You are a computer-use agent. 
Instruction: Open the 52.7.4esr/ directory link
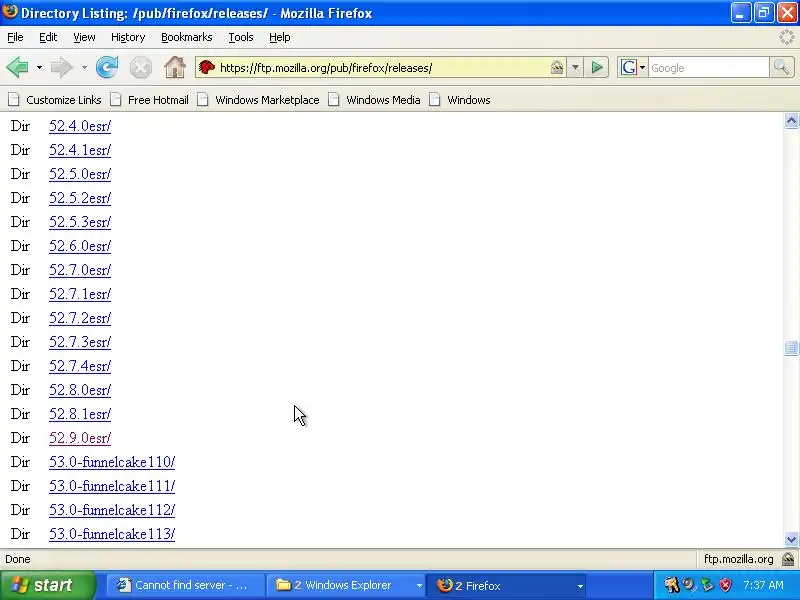point(80,366)
